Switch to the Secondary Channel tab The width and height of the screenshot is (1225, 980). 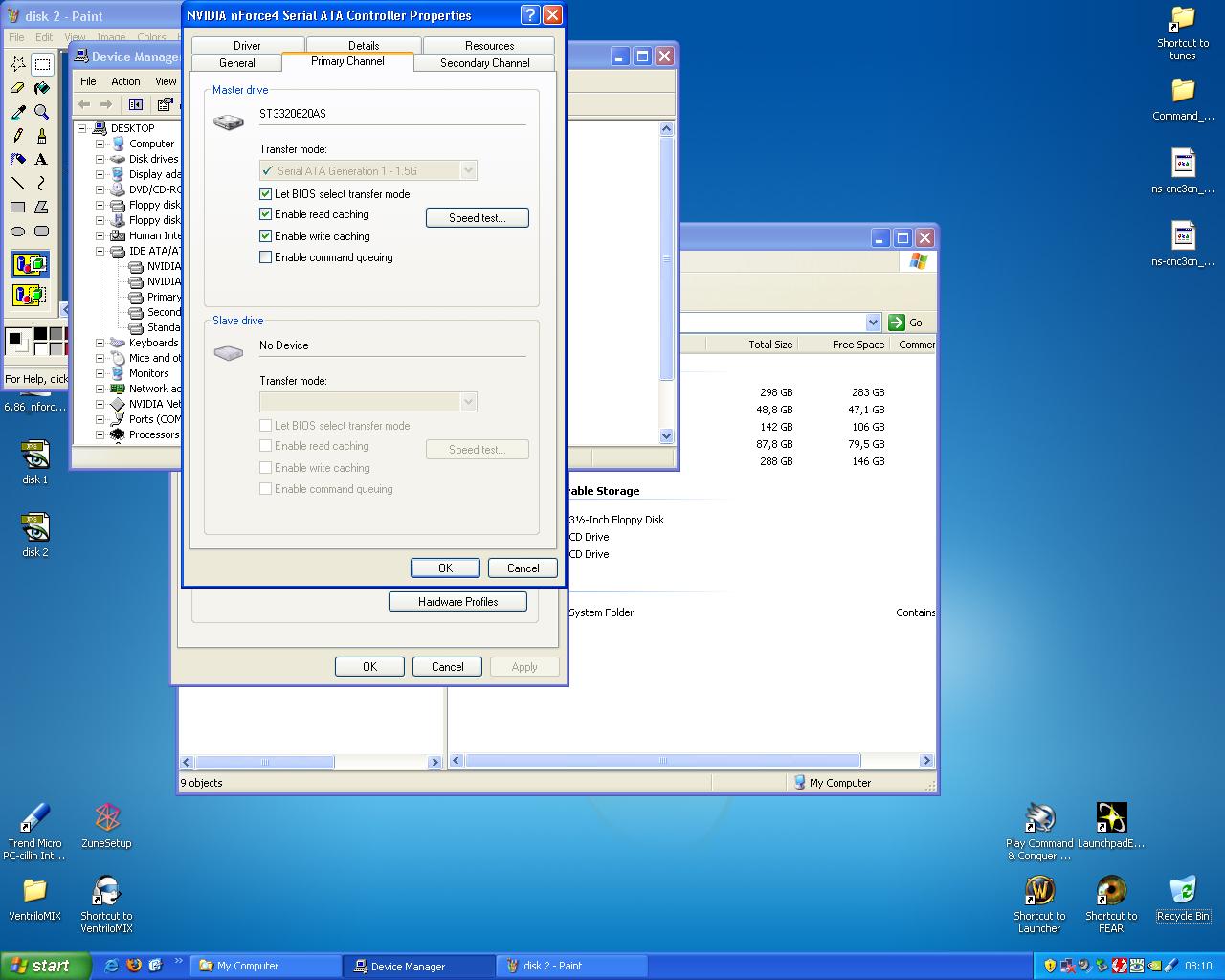[484, 62]
